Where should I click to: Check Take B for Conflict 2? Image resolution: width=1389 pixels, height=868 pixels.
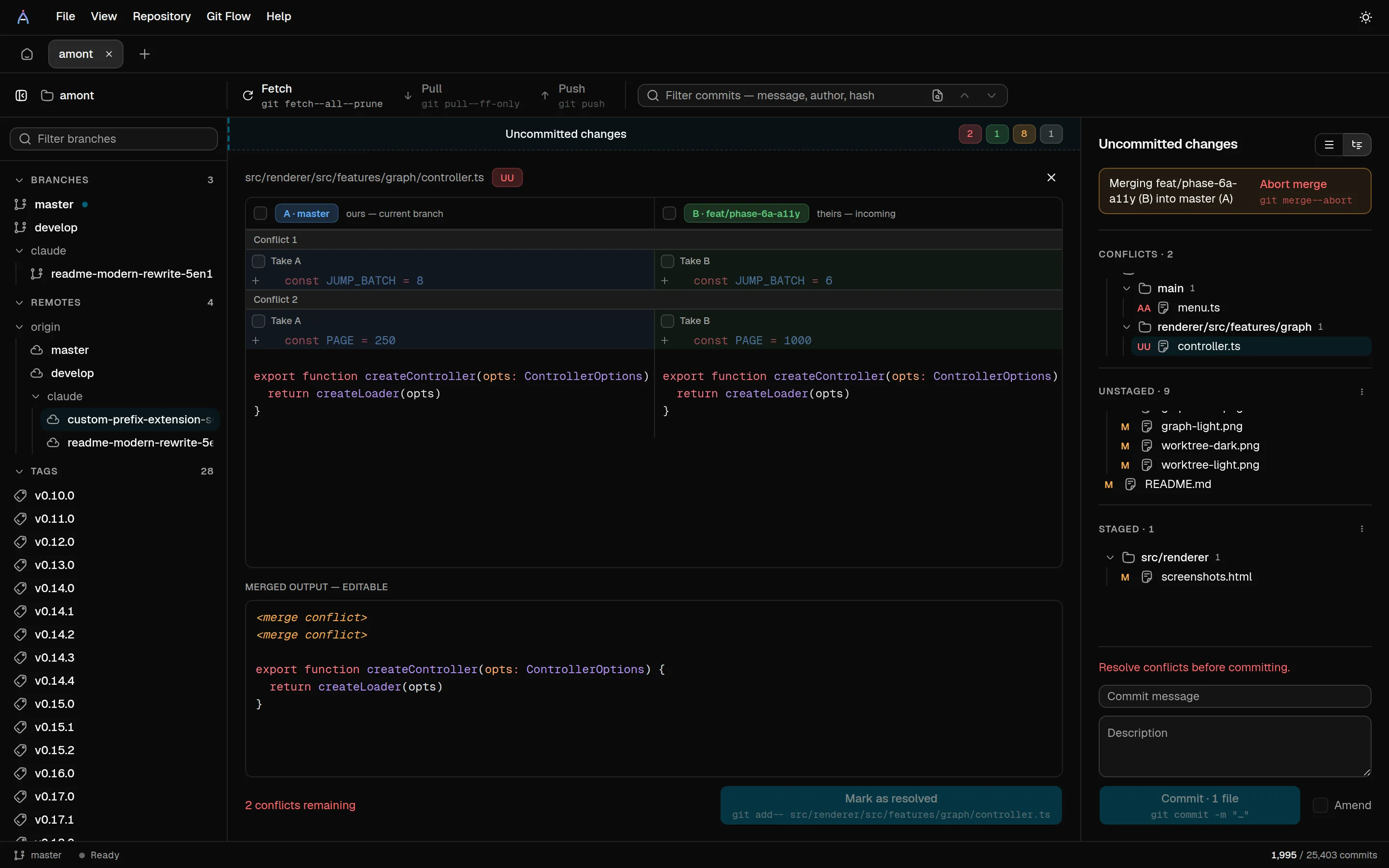667,321
